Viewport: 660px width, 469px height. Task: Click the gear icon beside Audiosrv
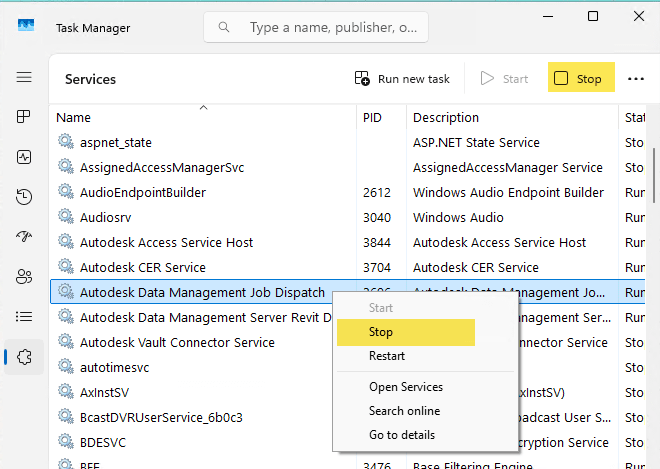[x=66, y=216]
